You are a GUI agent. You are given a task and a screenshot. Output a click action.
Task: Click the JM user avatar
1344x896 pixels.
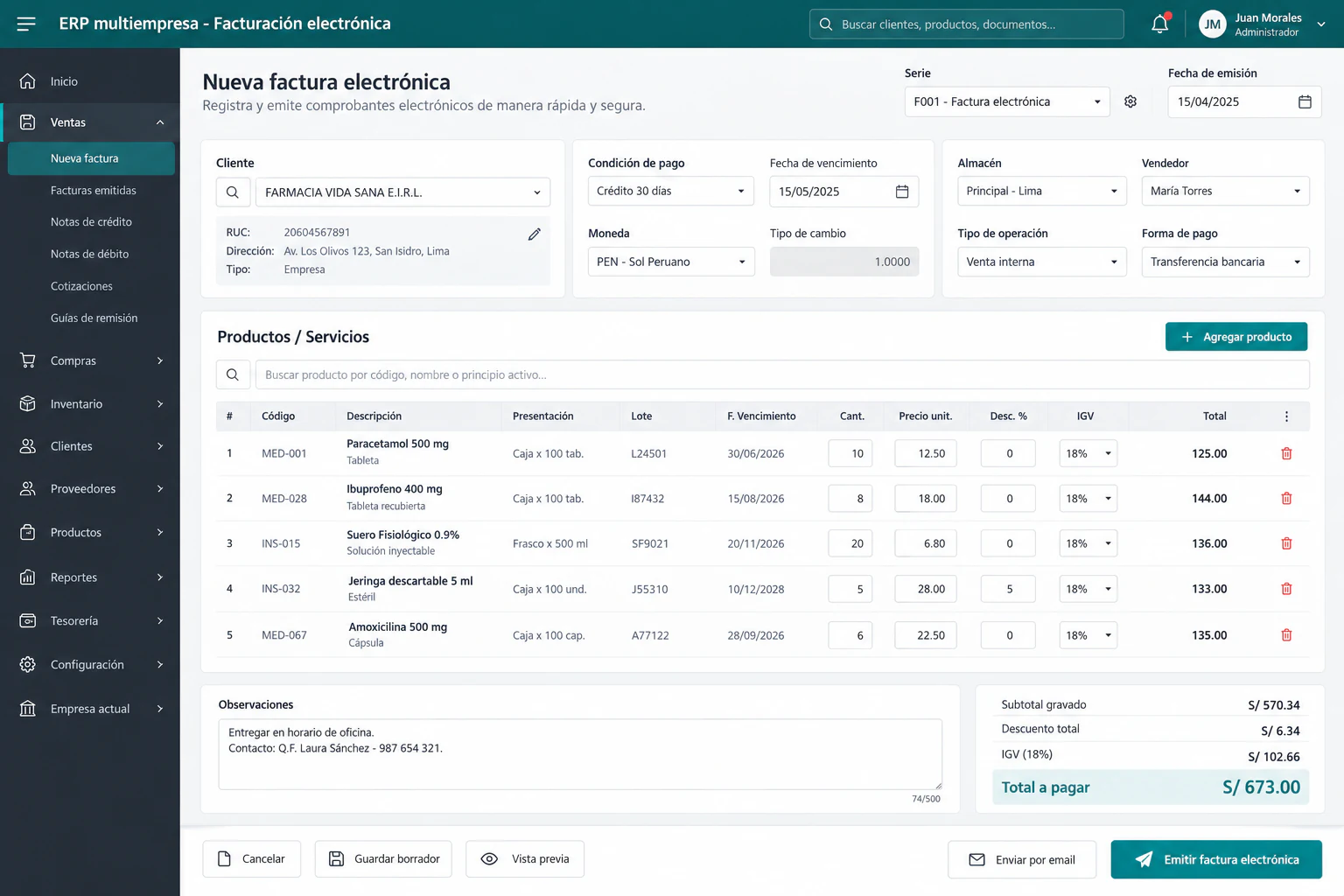[x=1213, y=24]
